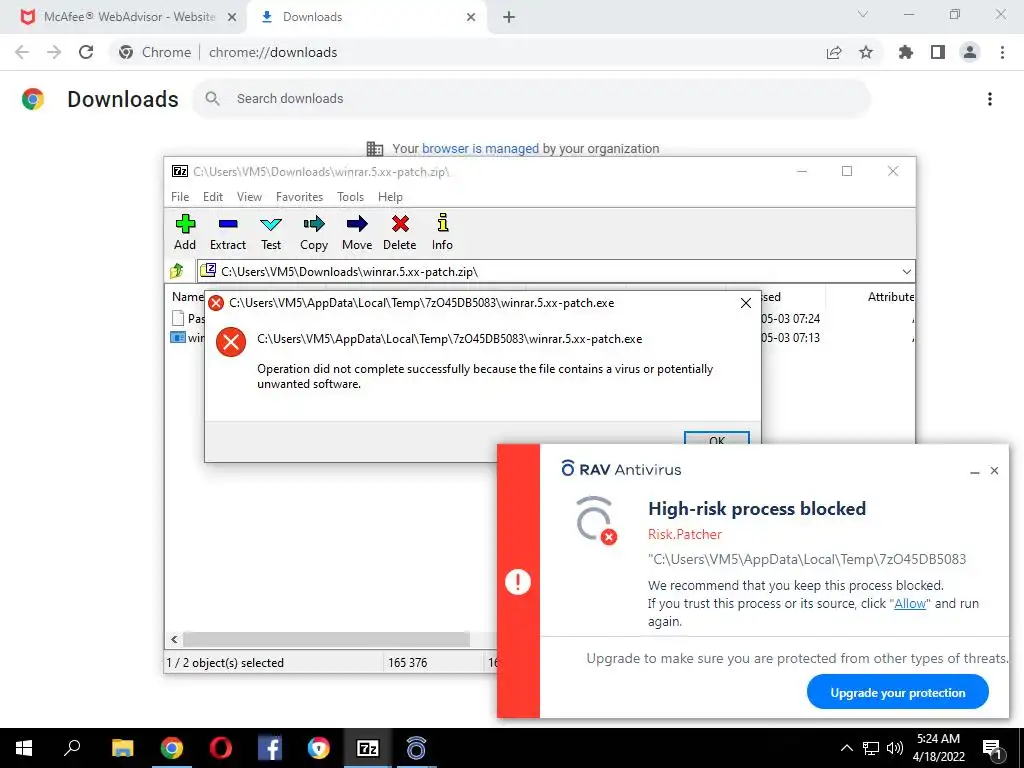This screenshot has width=1024, height=768.
Task: Select the selected winrar file row in 7-Zip
Action: [x=187, y=338]
